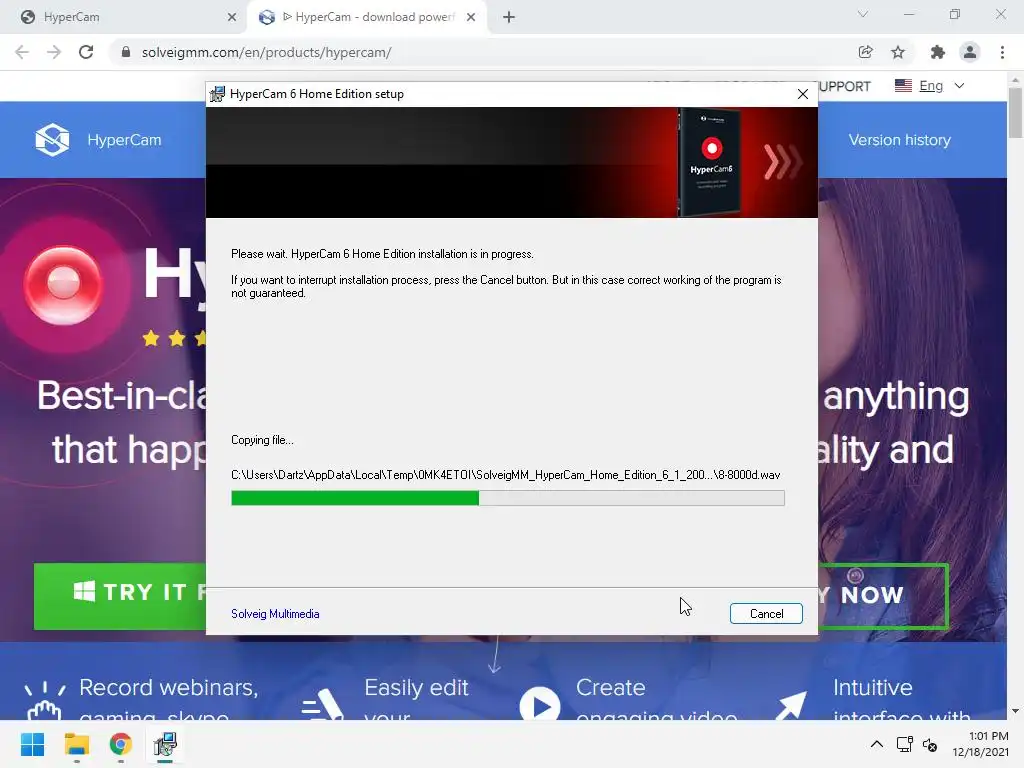Image resolution: width=1024 pixels, height=768 pixels.
Task: Open the clock showing 1:01 PM
Action: 980,744
